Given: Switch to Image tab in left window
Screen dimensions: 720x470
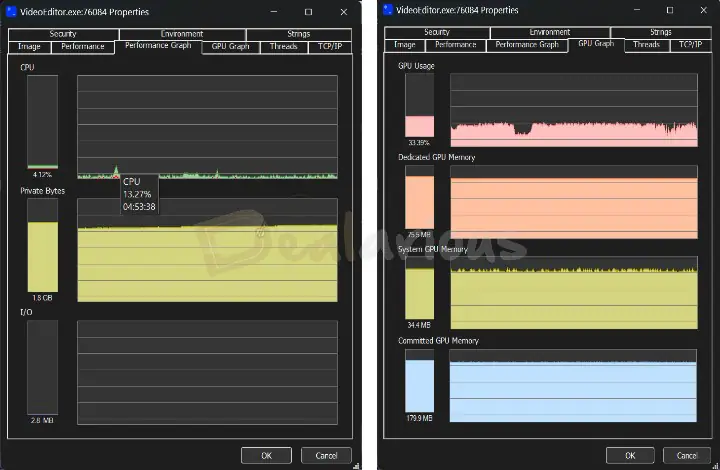Looking at the screenshot, I should (x=29, y=46).
